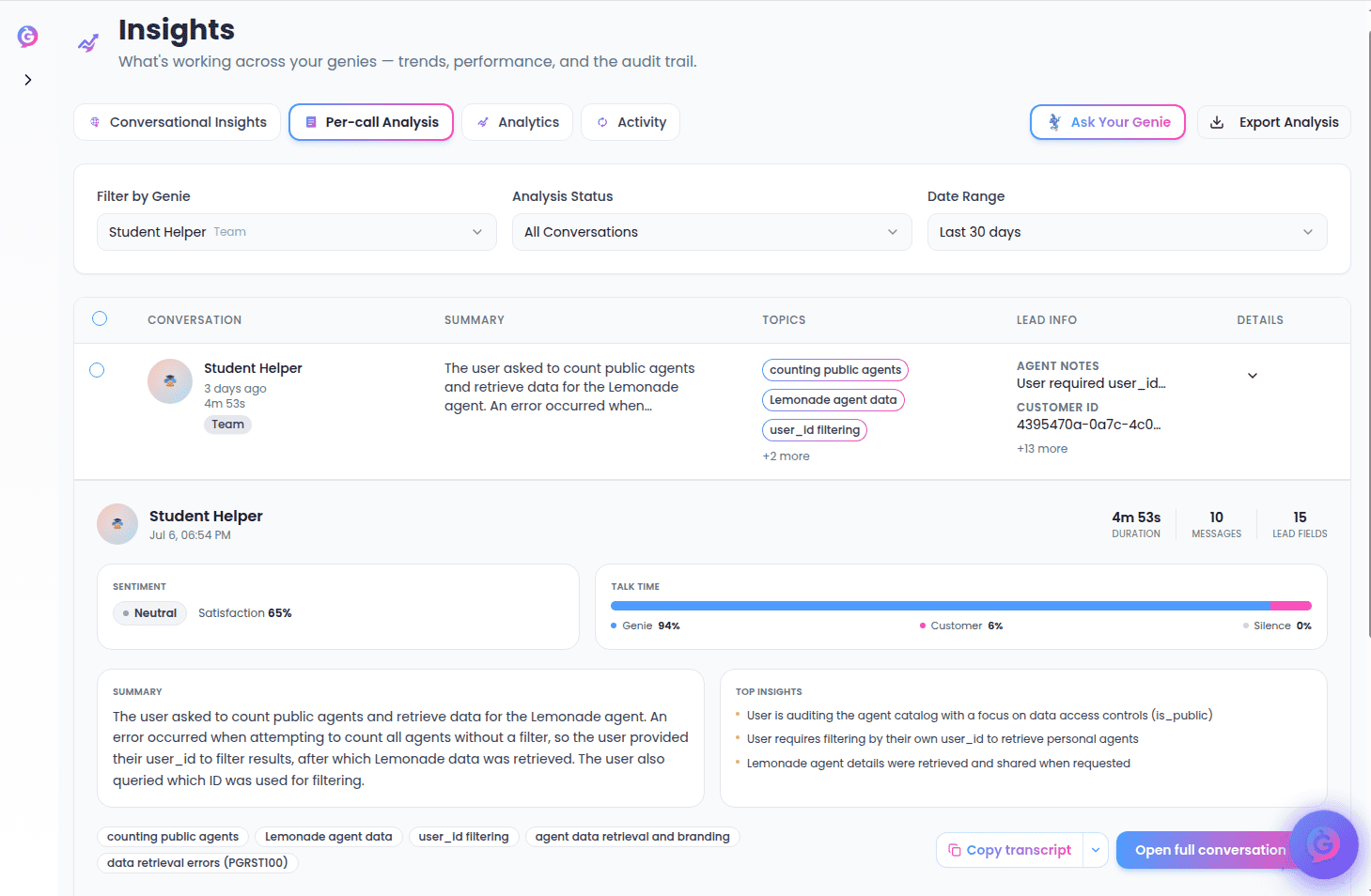Click the SUMMARY column header
Image resolution: width=1371 pixels, height=896 pixels.
pos(475,320)
